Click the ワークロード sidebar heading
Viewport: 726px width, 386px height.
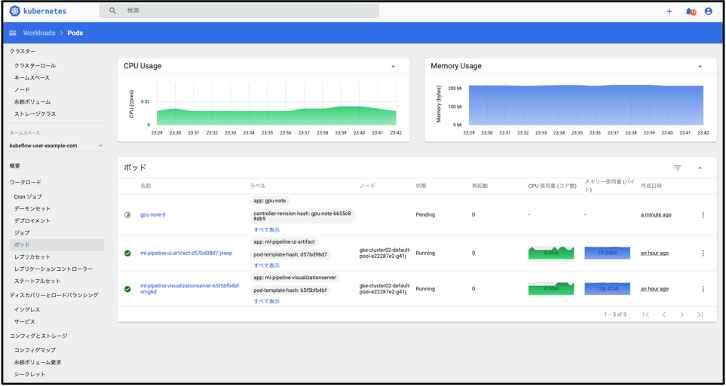pos(25,182)
